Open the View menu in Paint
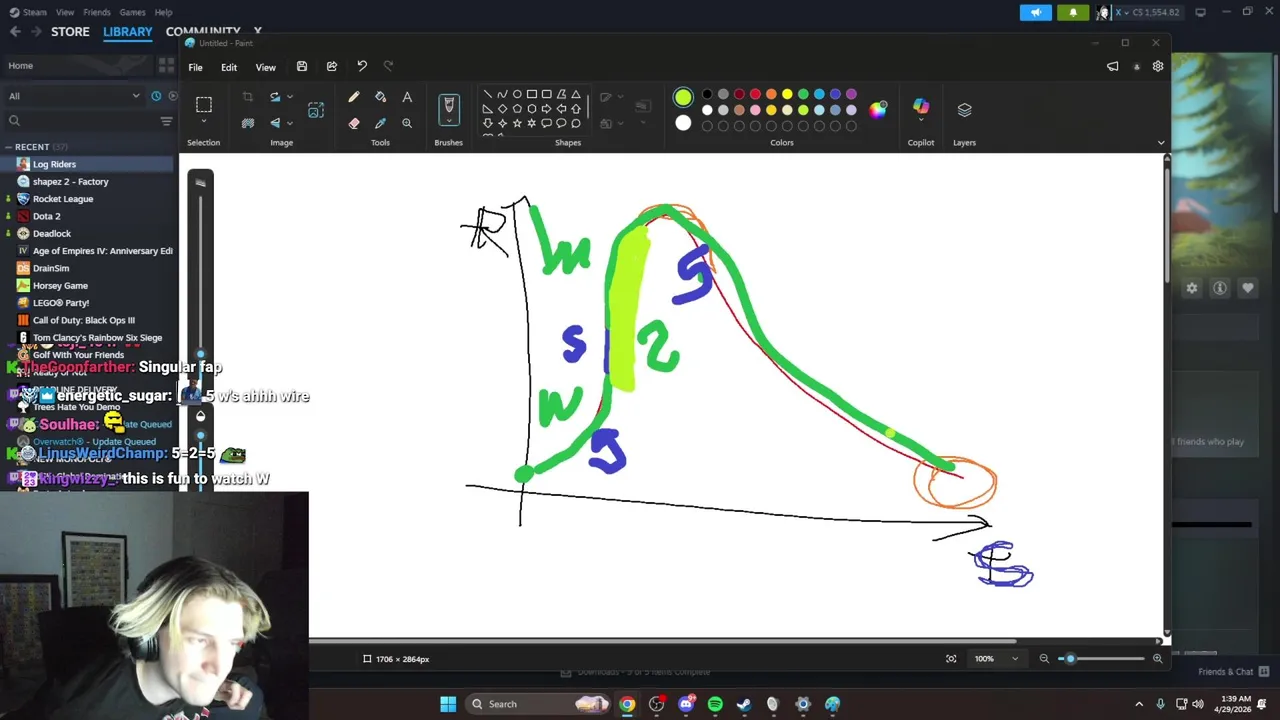This screenshot has height=720, width=1280. (x=265, y=67)
